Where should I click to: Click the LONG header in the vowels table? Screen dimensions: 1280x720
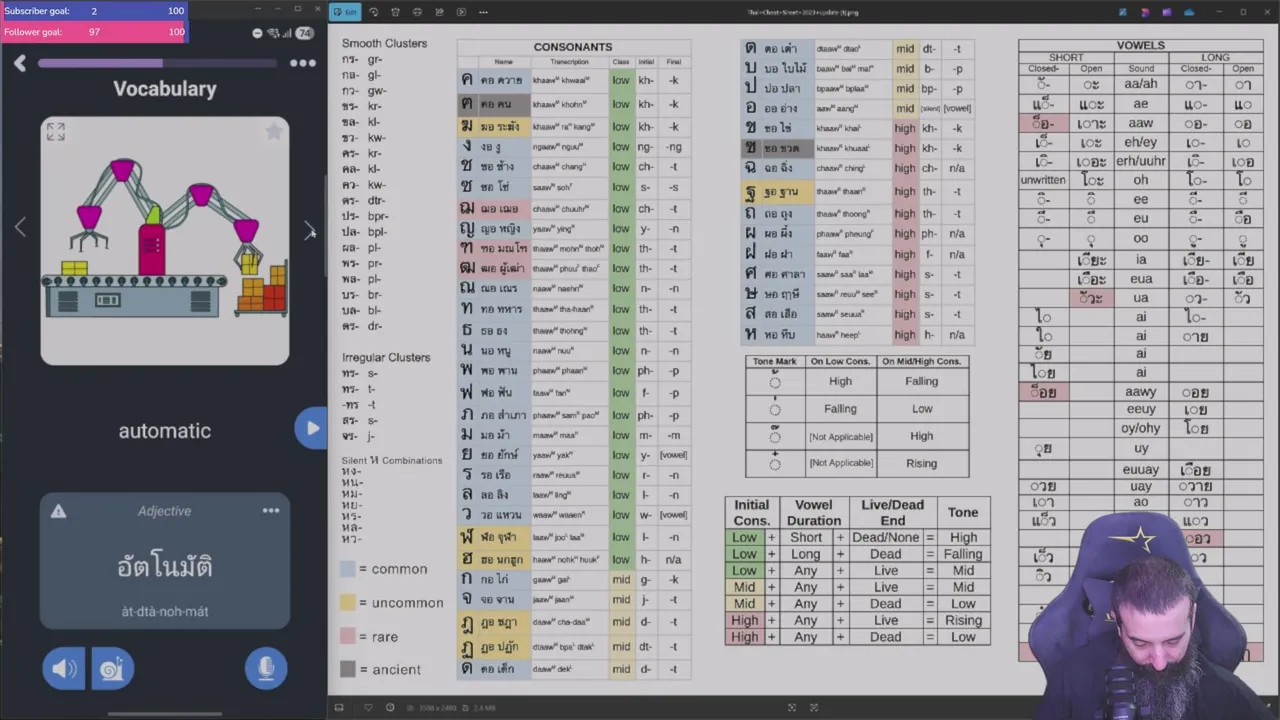point(1215,57)
